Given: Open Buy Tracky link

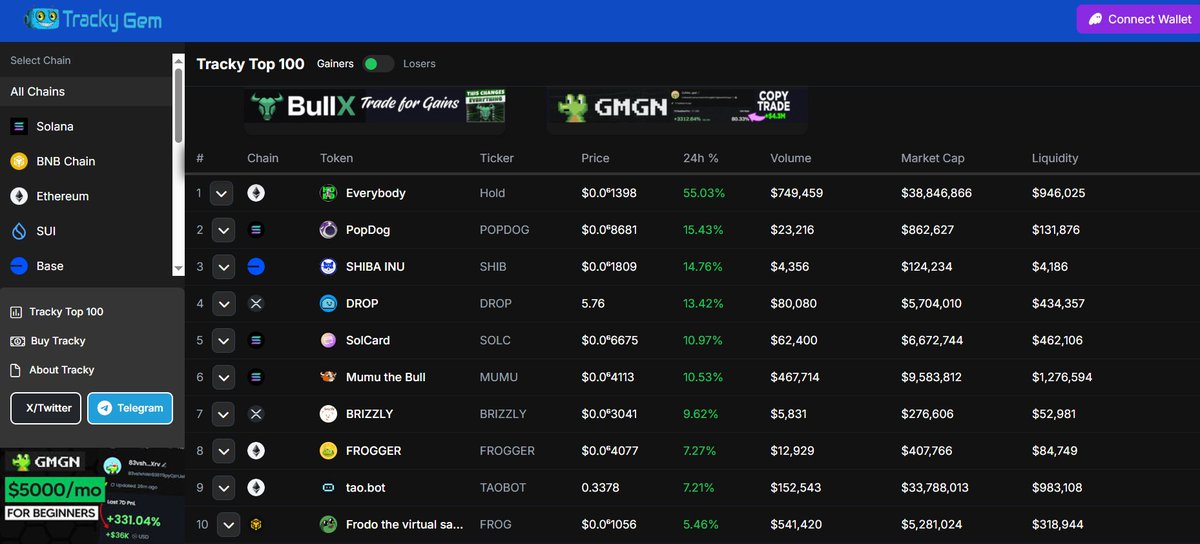Looking at the screenshot, I should [x=48, y=341].
